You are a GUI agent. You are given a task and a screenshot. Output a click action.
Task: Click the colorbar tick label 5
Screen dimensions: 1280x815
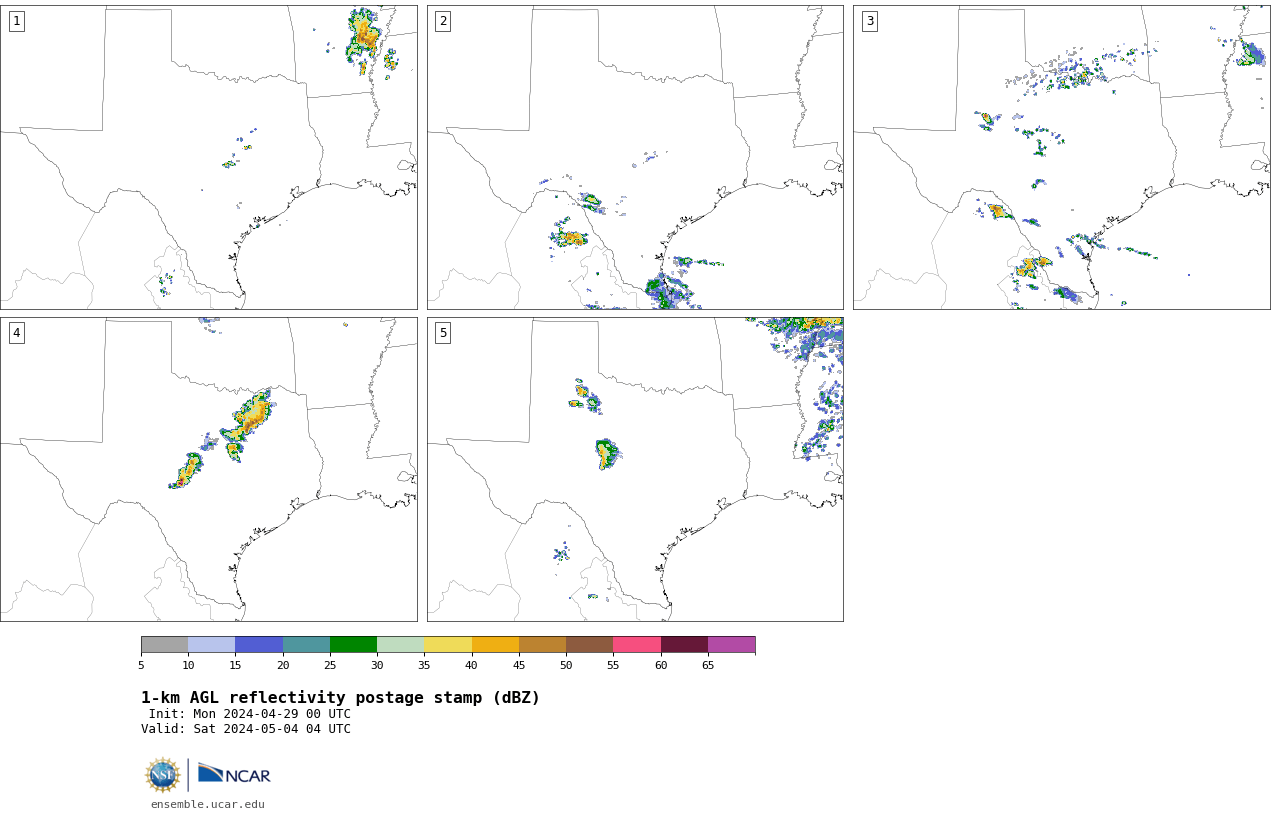tap(141, 665)
